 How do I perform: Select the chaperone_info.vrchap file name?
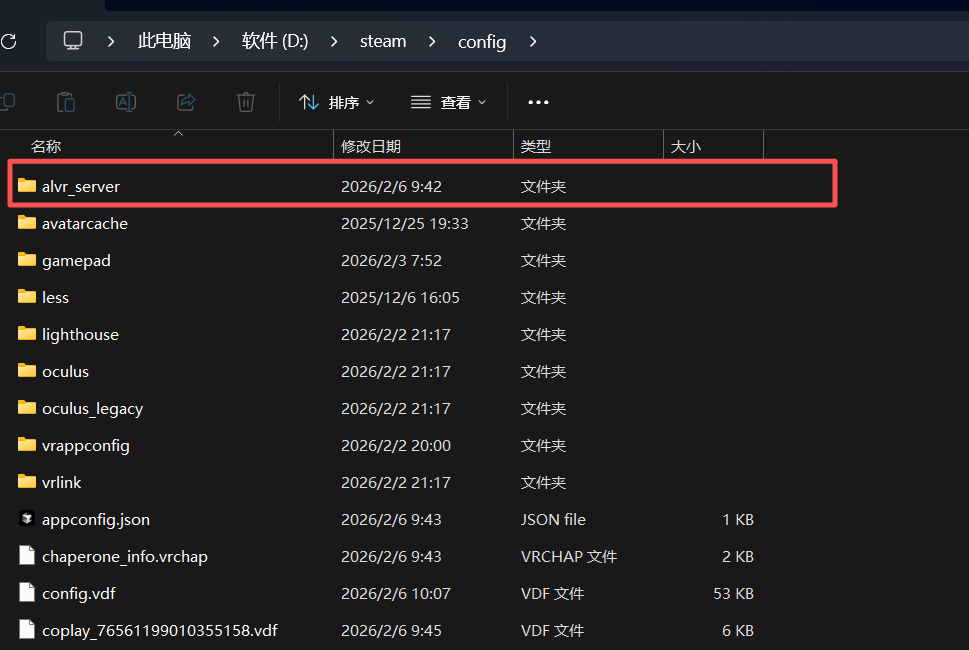125,557
